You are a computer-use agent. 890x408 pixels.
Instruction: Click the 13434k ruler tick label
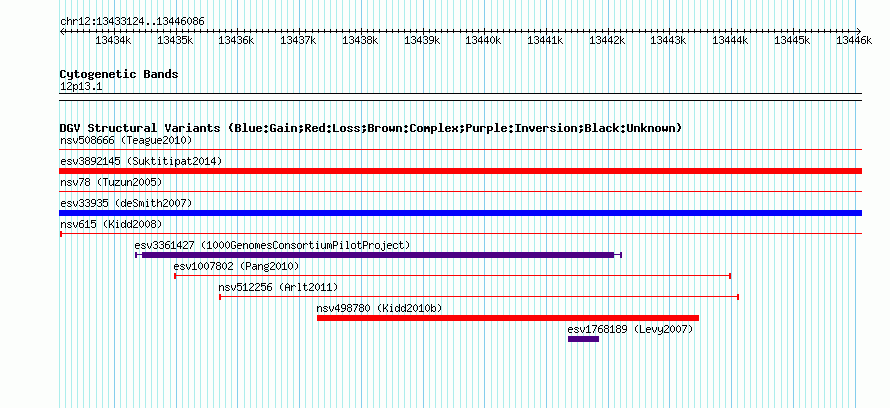(x=114, y=40)
